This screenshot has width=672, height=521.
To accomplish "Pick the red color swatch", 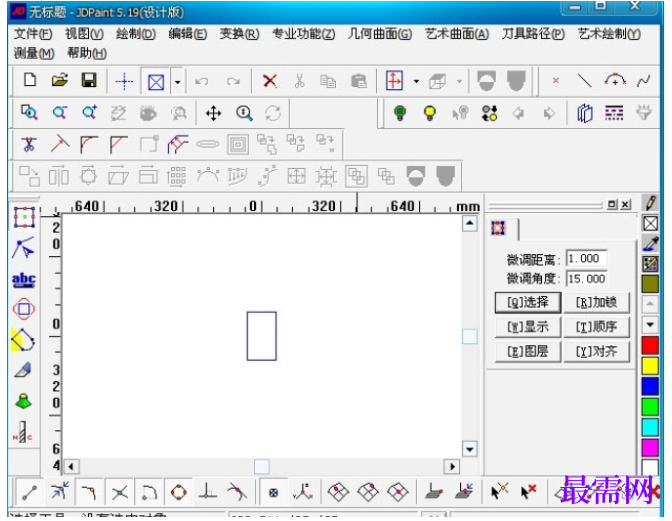I will click(x=650, y=345).
